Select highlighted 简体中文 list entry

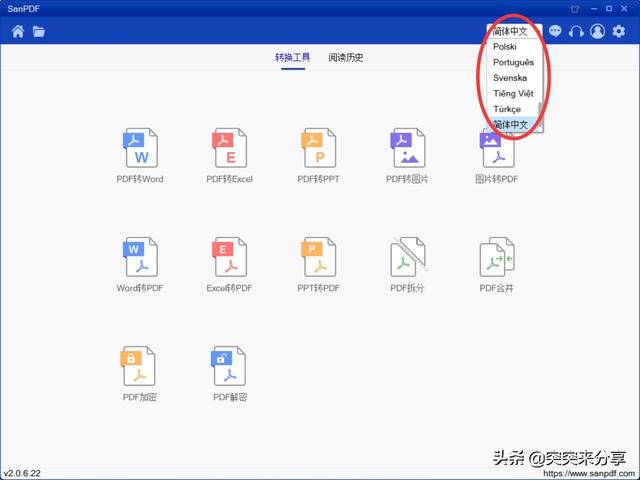point(513,124)
